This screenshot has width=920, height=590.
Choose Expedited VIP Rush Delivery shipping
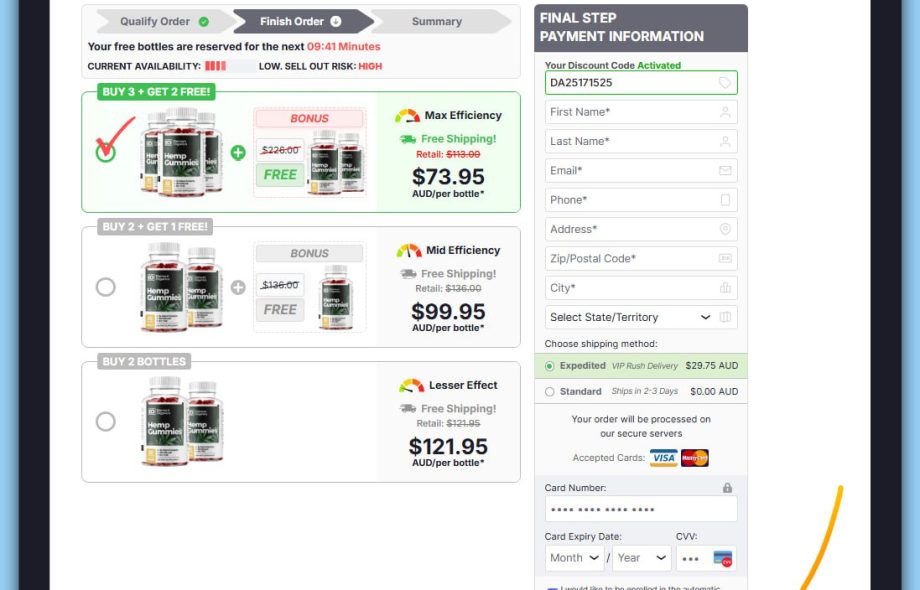pyautogui.click(x=549, y=366)
